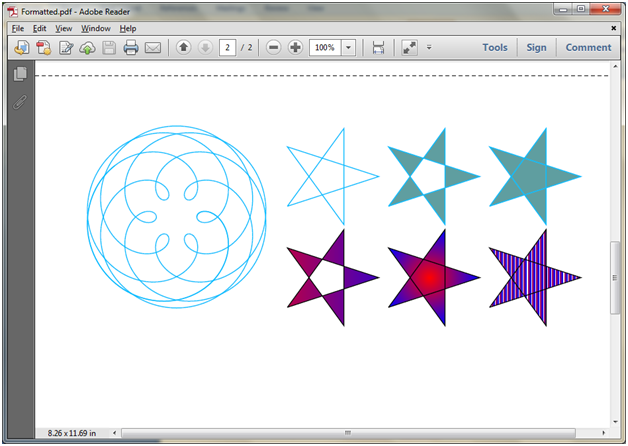Screen dimensions: 628x446
Task: Click the fit-to-window scrolling icon
Action: [x=378, y=48]
